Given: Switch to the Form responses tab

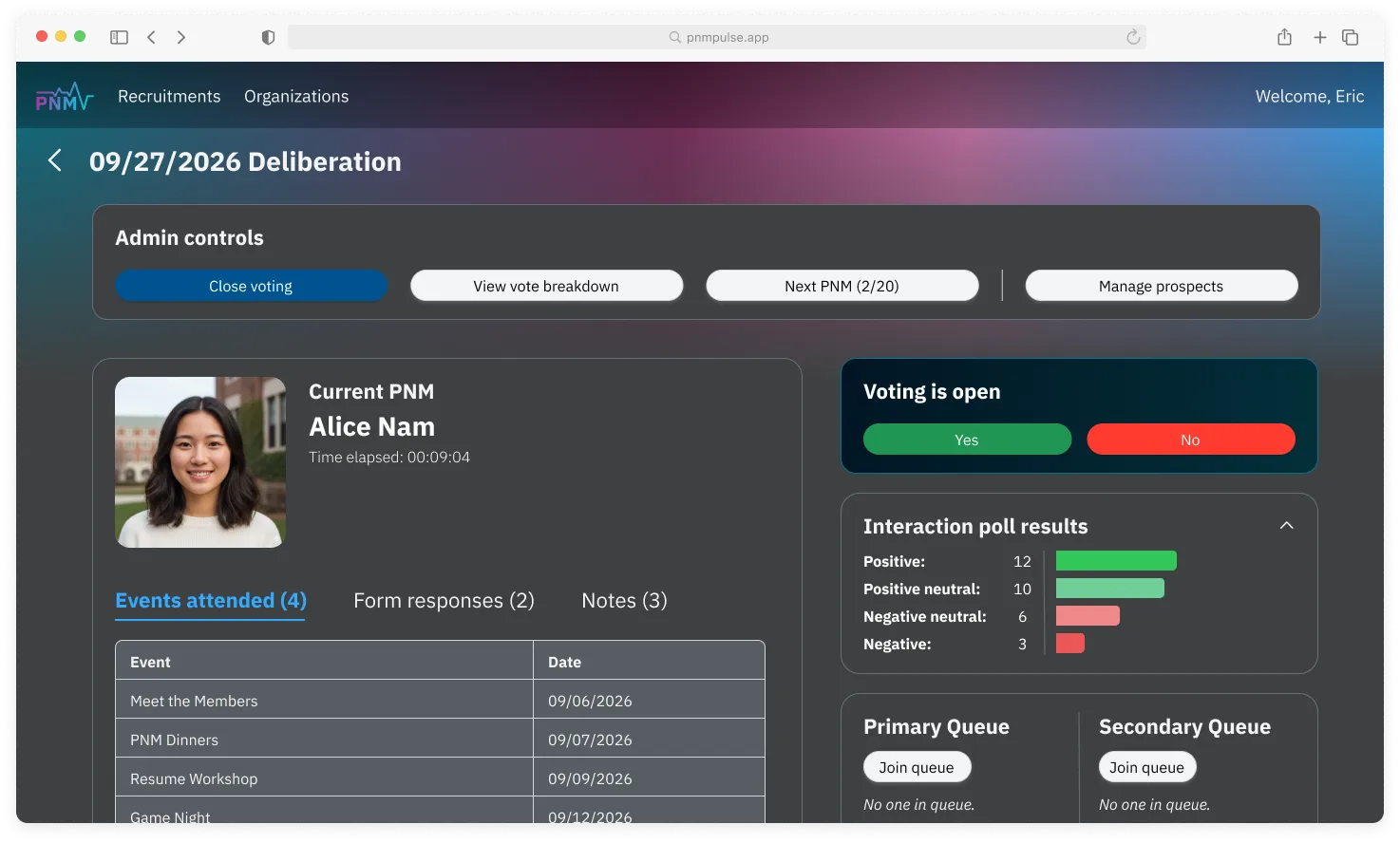Looking at the screenshot, I should click(x=443, y=600).
